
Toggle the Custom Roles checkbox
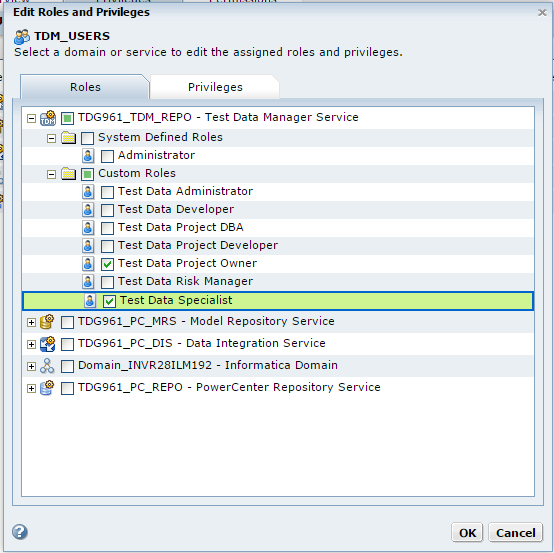[x=87, y=174]
